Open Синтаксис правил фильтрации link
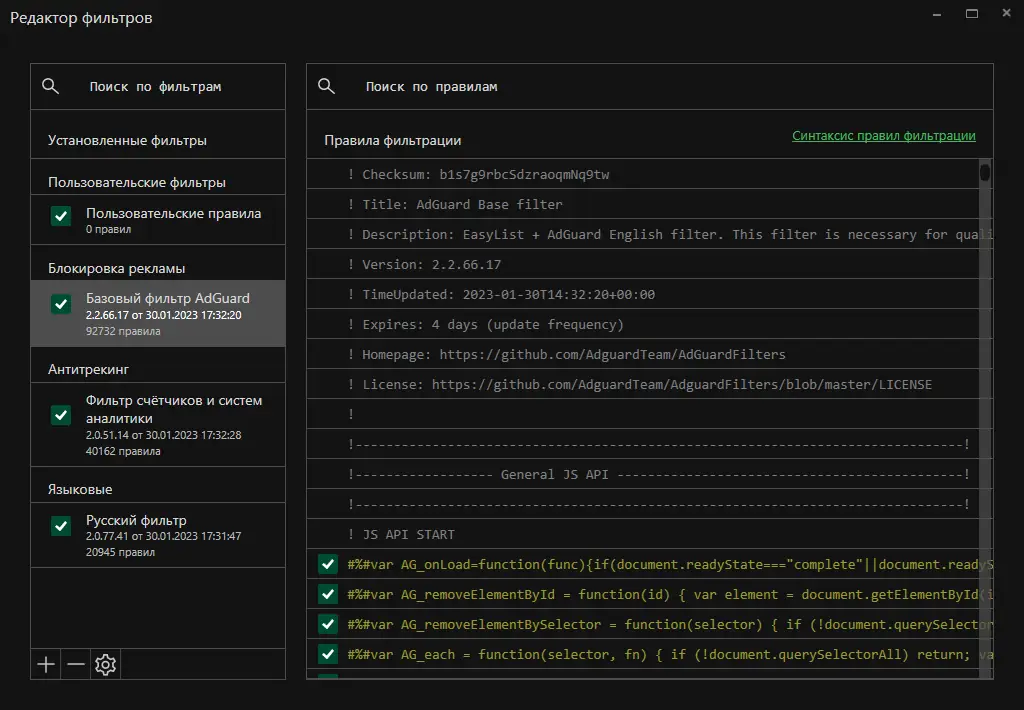1024x710 pixels. pos(883,136)
